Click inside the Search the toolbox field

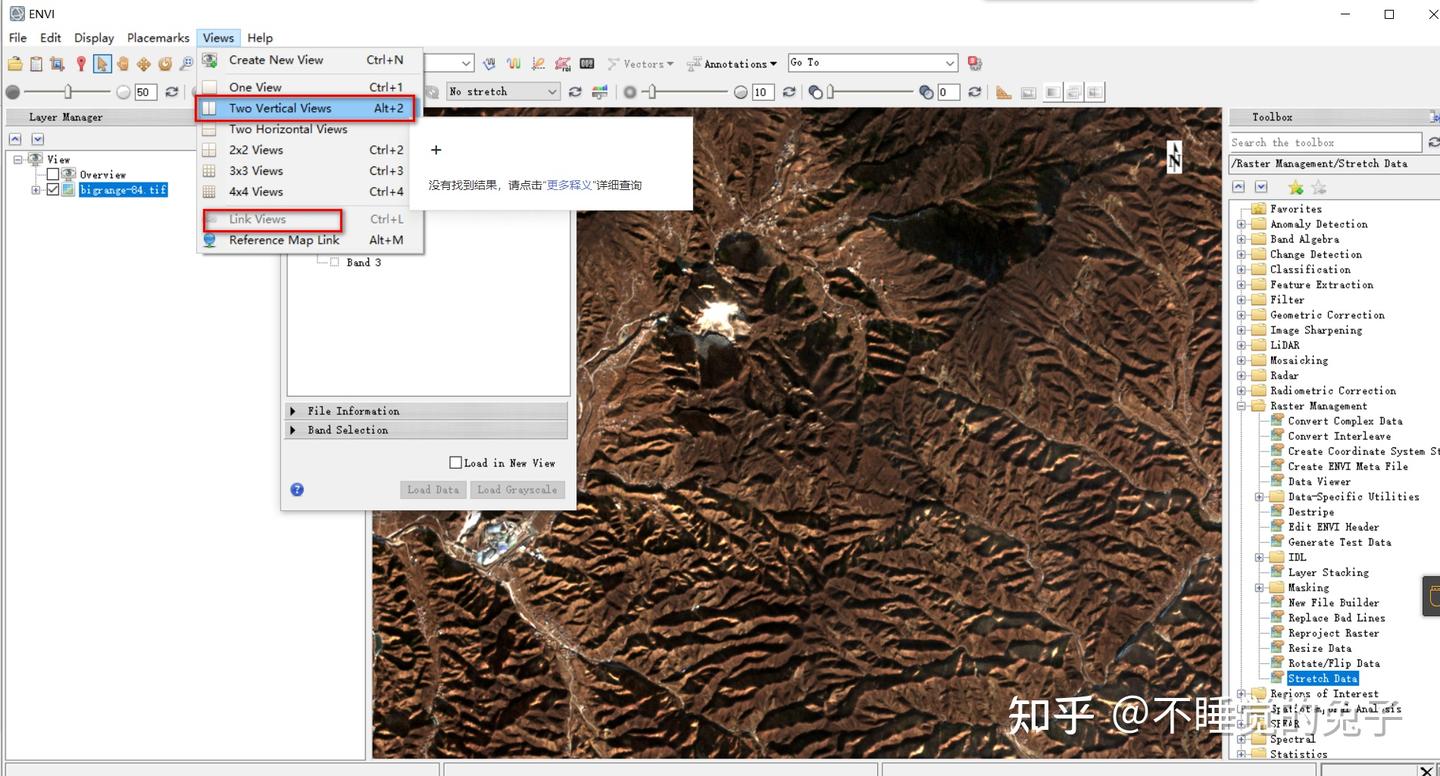pyautogui.click(x=1325, y=142)
